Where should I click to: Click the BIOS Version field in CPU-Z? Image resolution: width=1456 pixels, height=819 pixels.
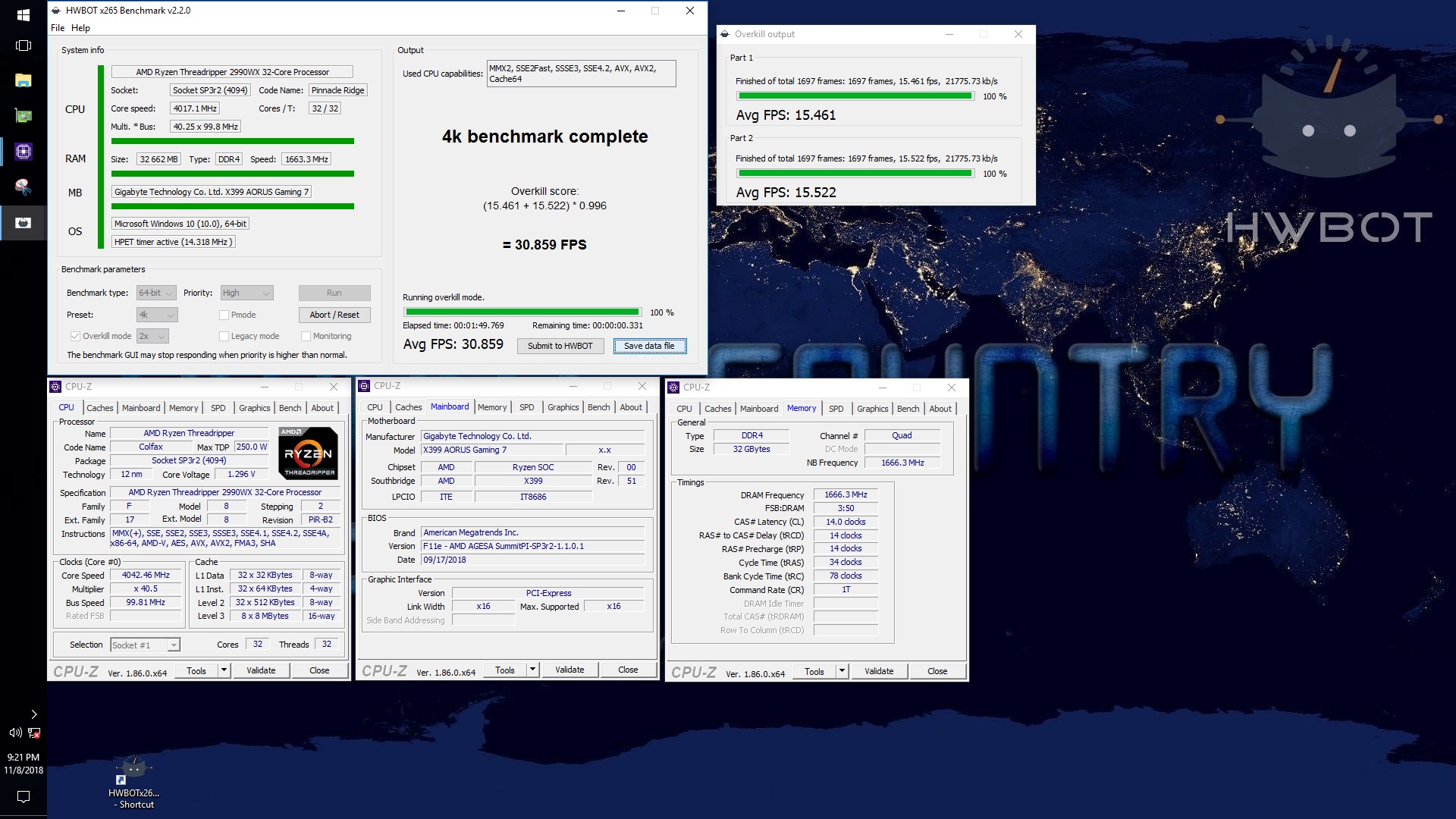pos(532,546)
